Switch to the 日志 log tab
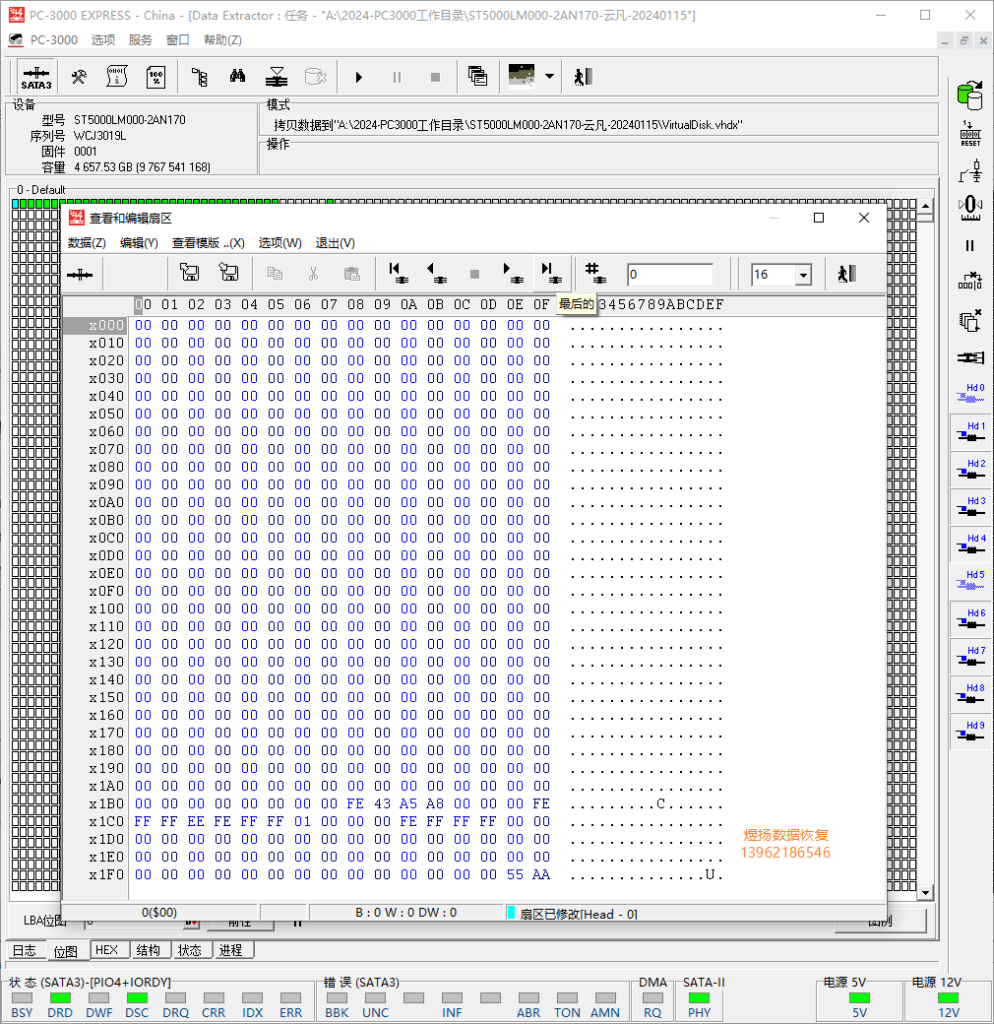This screenshot has height=1024, width=994. click(25, 950)
